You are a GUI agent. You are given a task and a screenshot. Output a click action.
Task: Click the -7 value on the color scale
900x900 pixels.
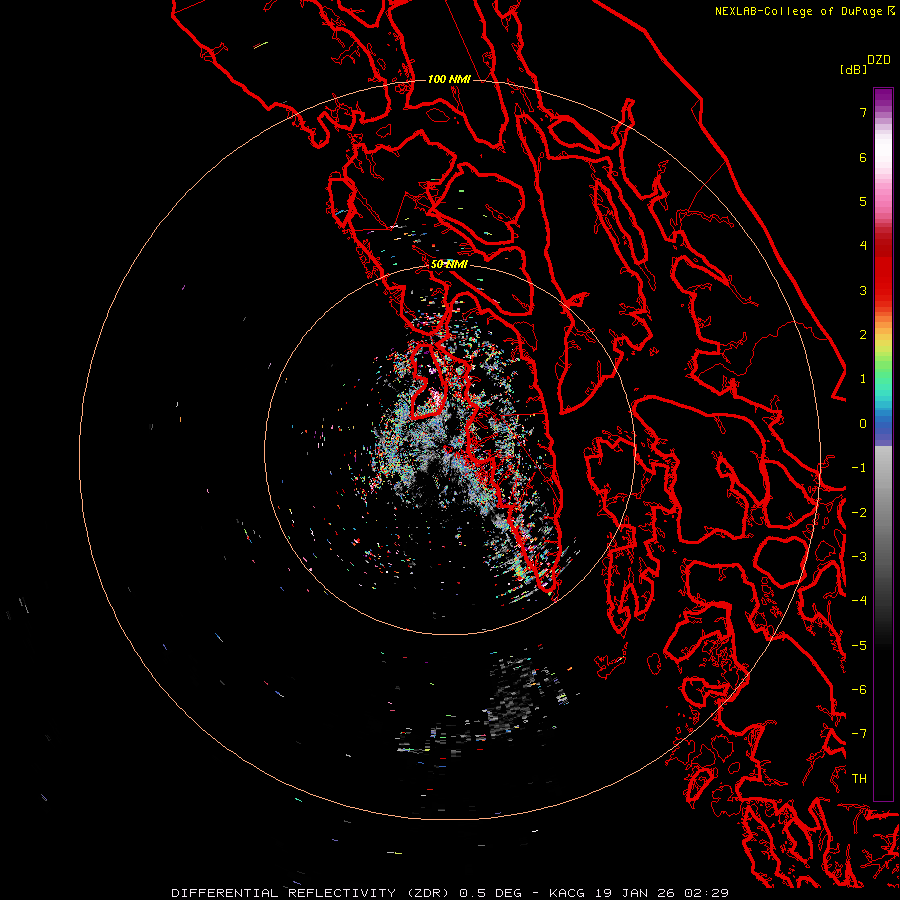(x=859, y=734)
